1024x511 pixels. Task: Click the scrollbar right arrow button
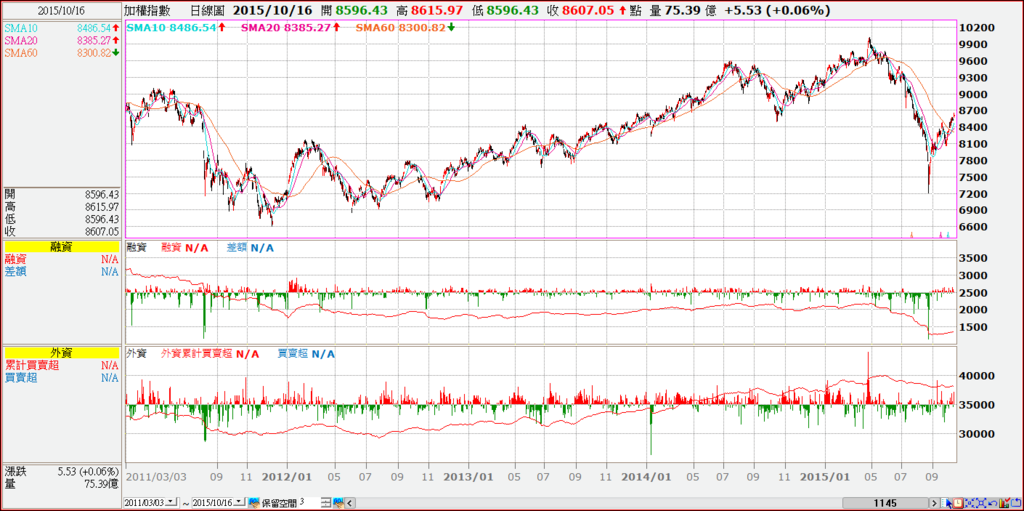934,503
